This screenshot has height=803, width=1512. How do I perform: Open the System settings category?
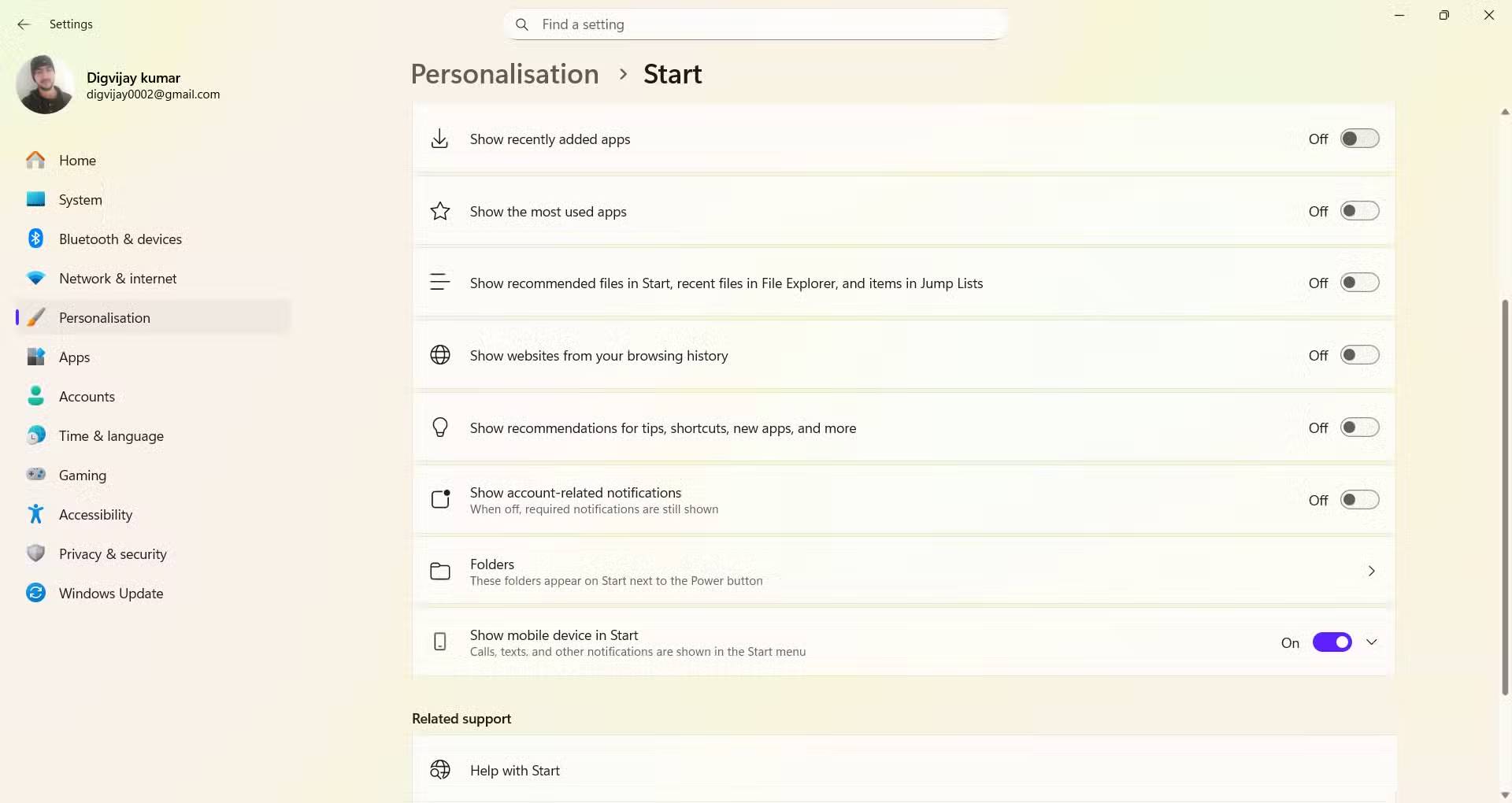pyautogui.click(x=80, y=200)
